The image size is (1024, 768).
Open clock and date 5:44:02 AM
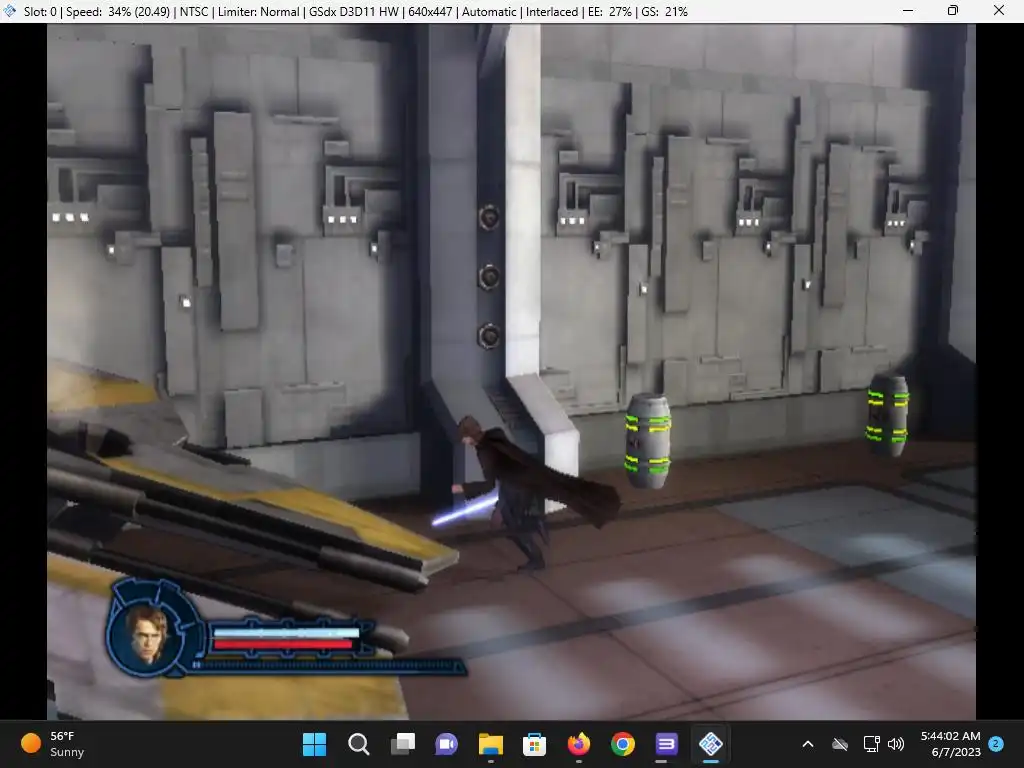(x=950, y=744)
